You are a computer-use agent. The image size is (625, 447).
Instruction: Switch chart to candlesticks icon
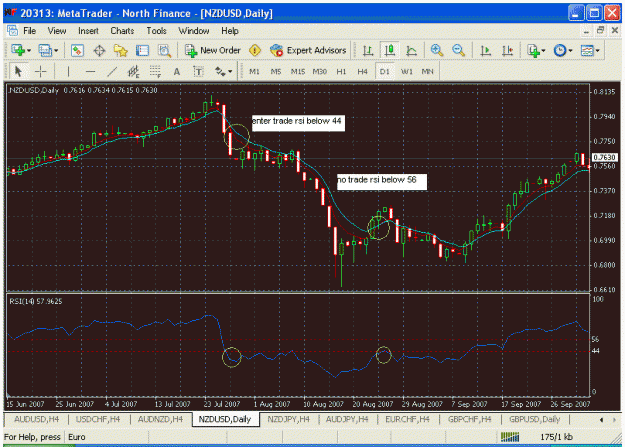[389, 51]
